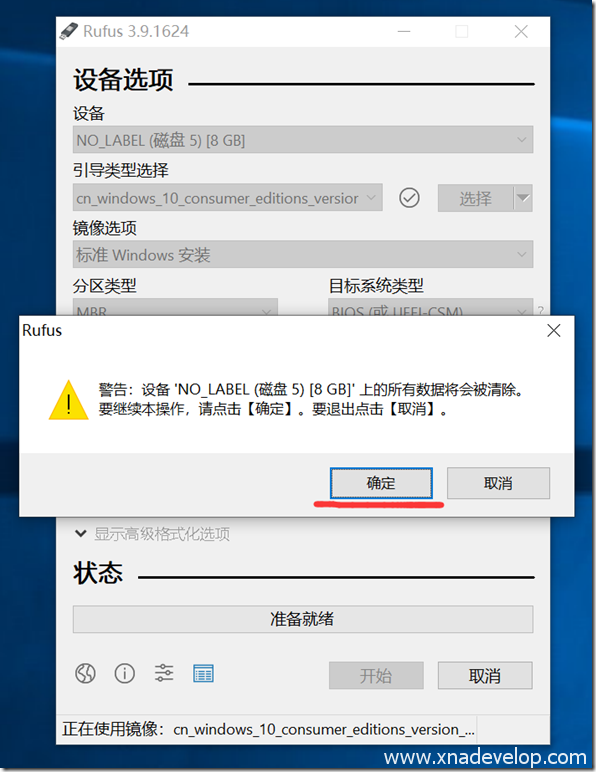Close the Rufus warning dialog

click(554, 330)
